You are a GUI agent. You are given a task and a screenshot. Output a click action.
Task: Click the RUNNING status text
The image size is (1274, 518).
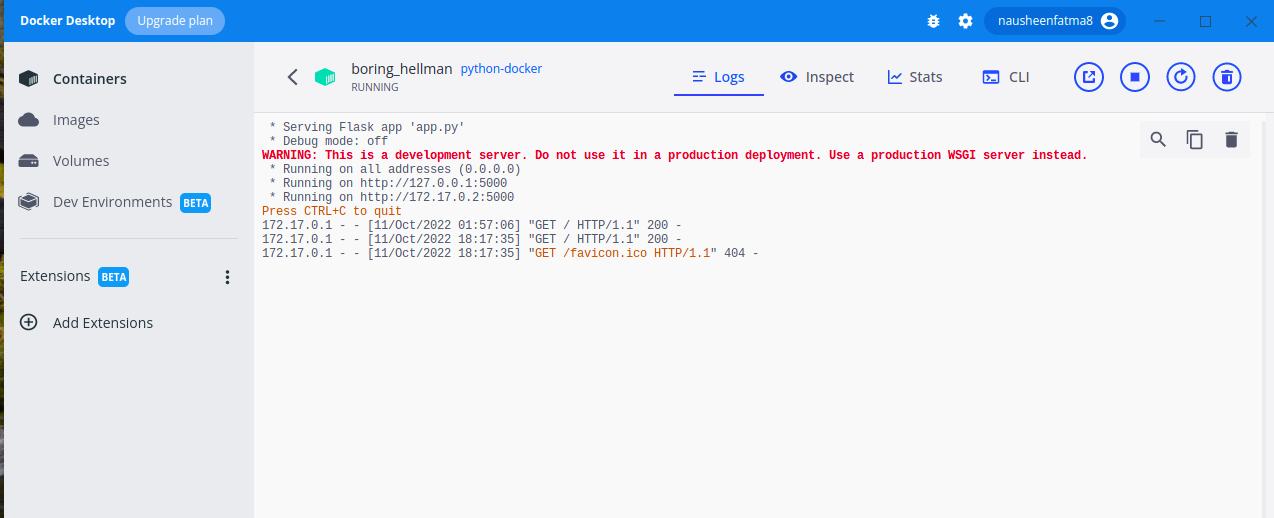[375, 87]
